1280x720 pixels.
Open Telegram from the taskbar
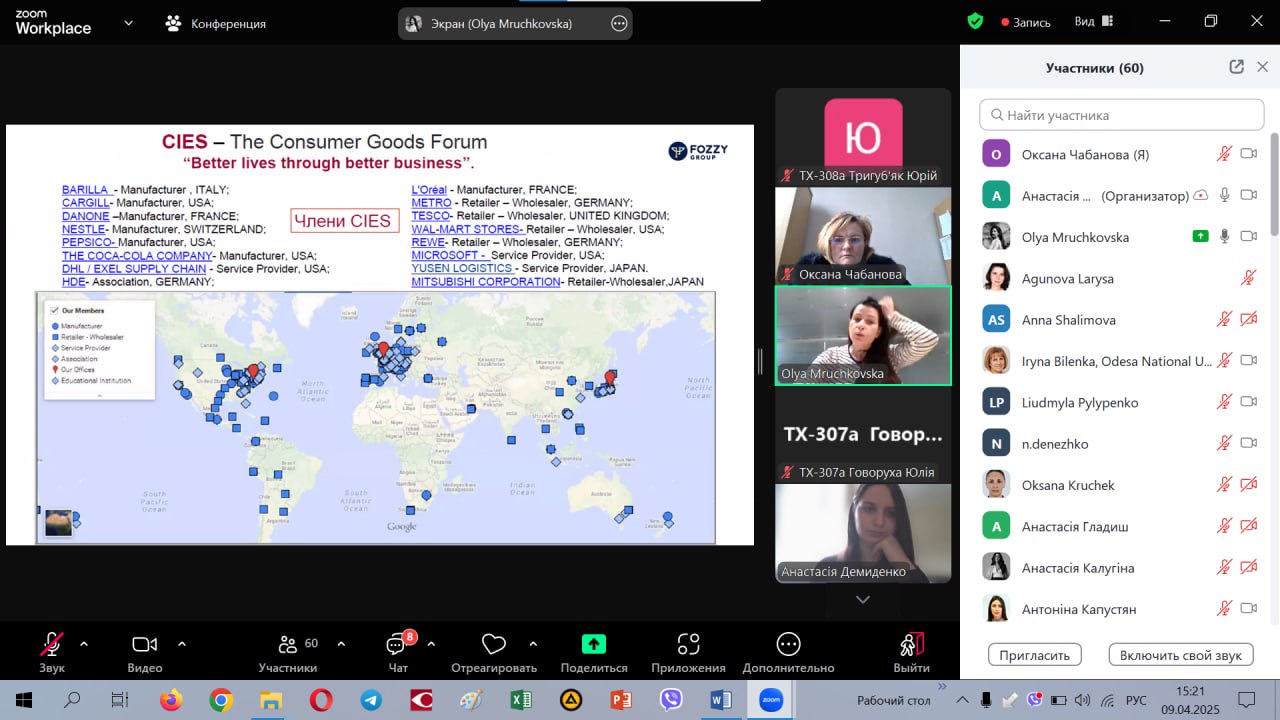pyautogui.click(x=371, y=700)
